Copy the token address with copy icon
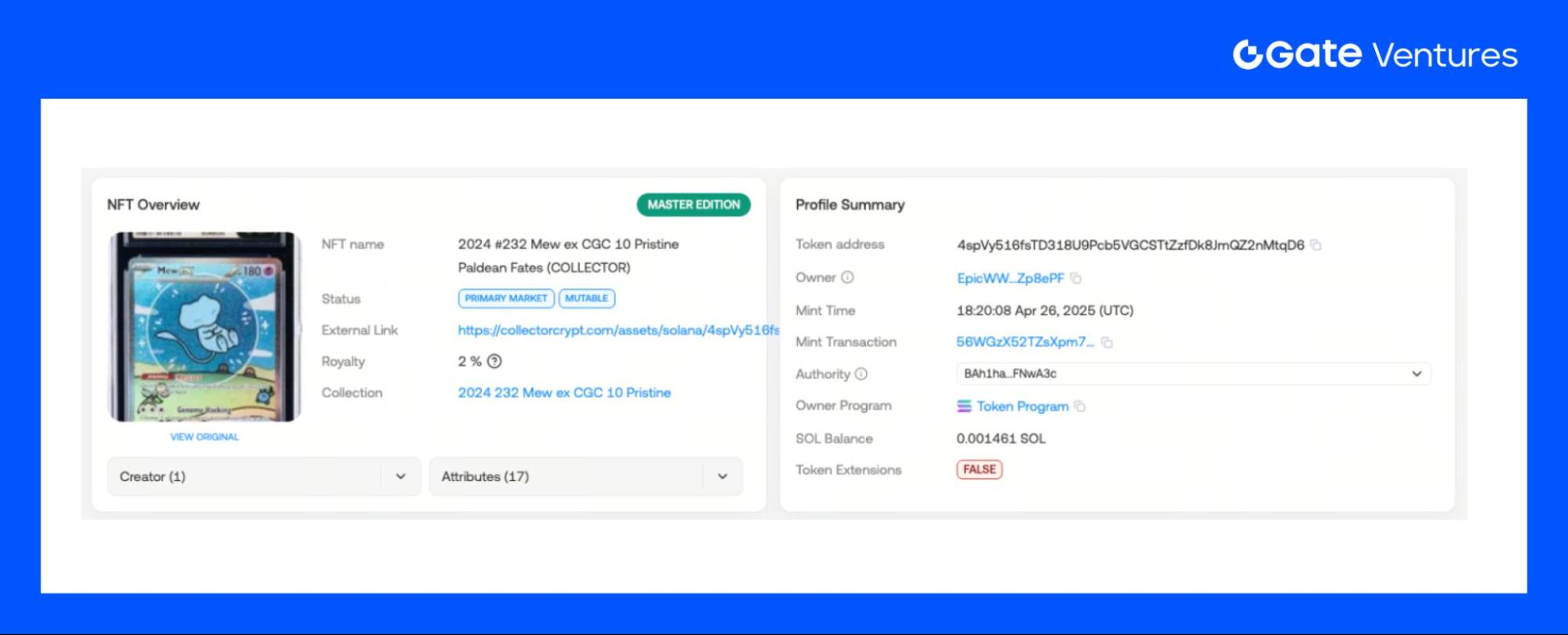 (1316, 245)
